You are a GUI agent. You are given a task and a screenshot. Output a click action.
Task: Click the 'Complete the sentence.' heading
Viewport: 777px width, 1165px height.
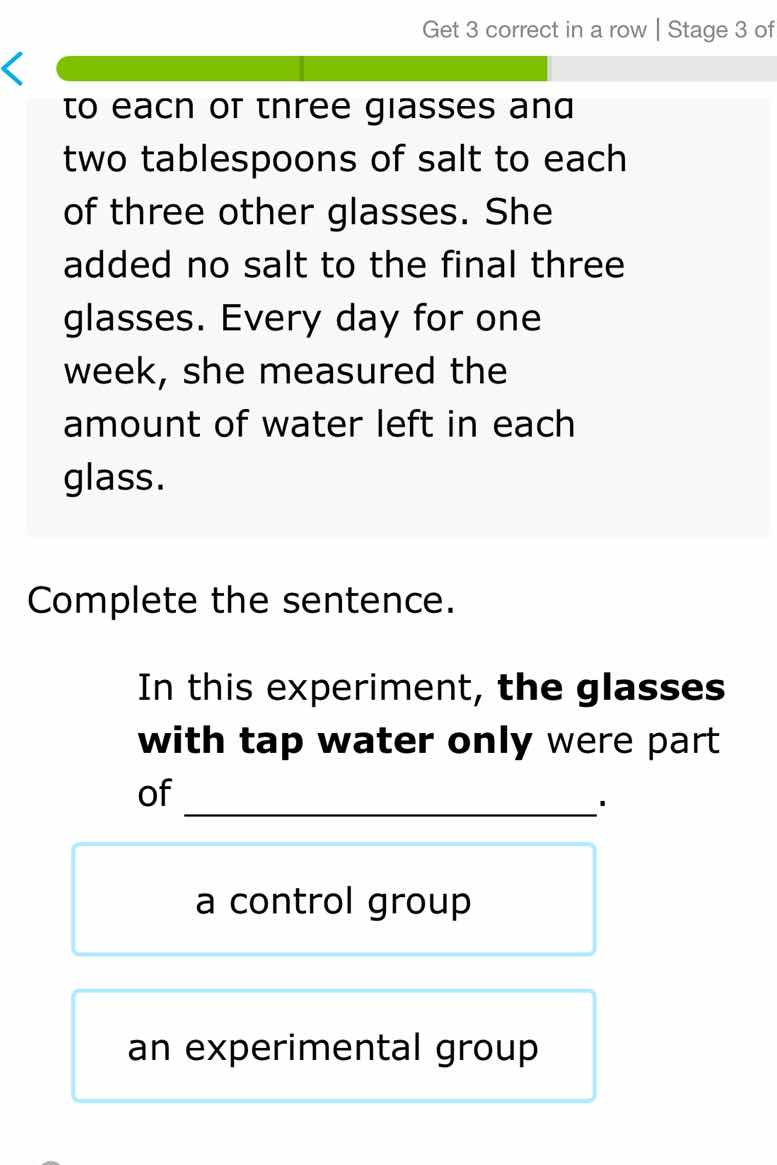click(x=241, y=600)
